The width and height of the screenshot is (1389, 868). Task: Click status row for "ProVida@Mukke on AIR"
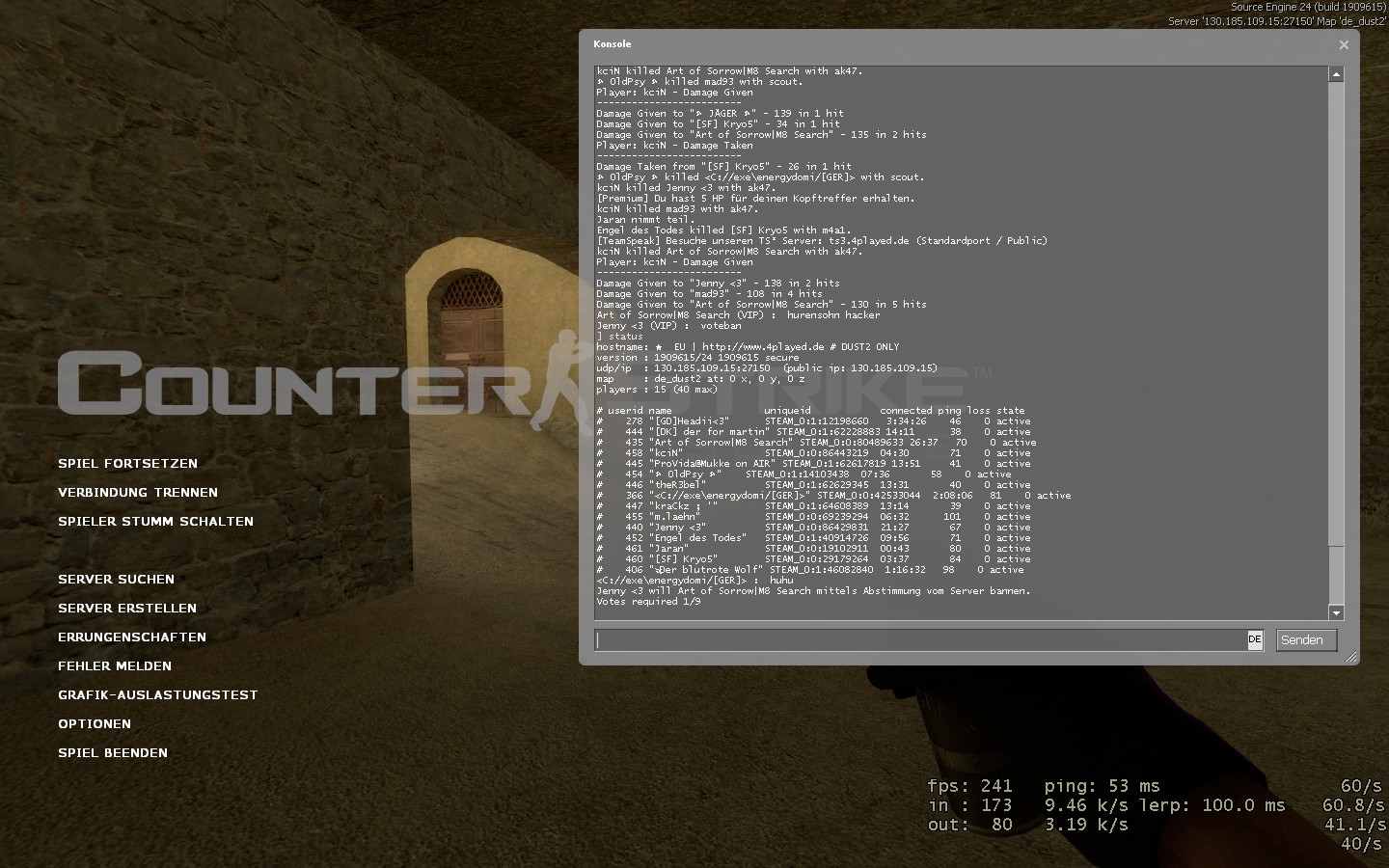813,464
